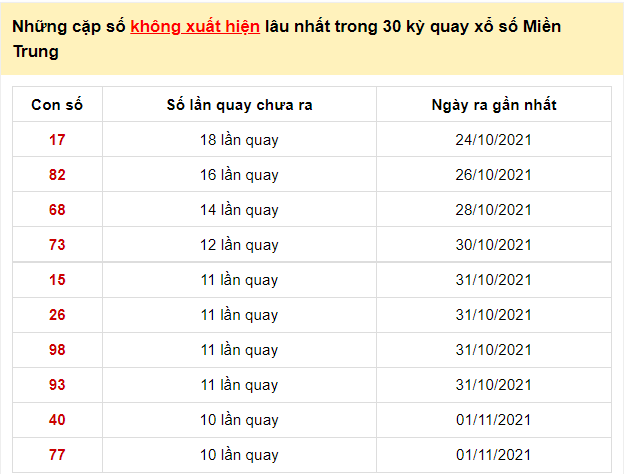Click the "18 lần quay" cell
Image resolution: width=624 pixels, height=474 pixels.
pyautogui.click(x=239, y=140)
